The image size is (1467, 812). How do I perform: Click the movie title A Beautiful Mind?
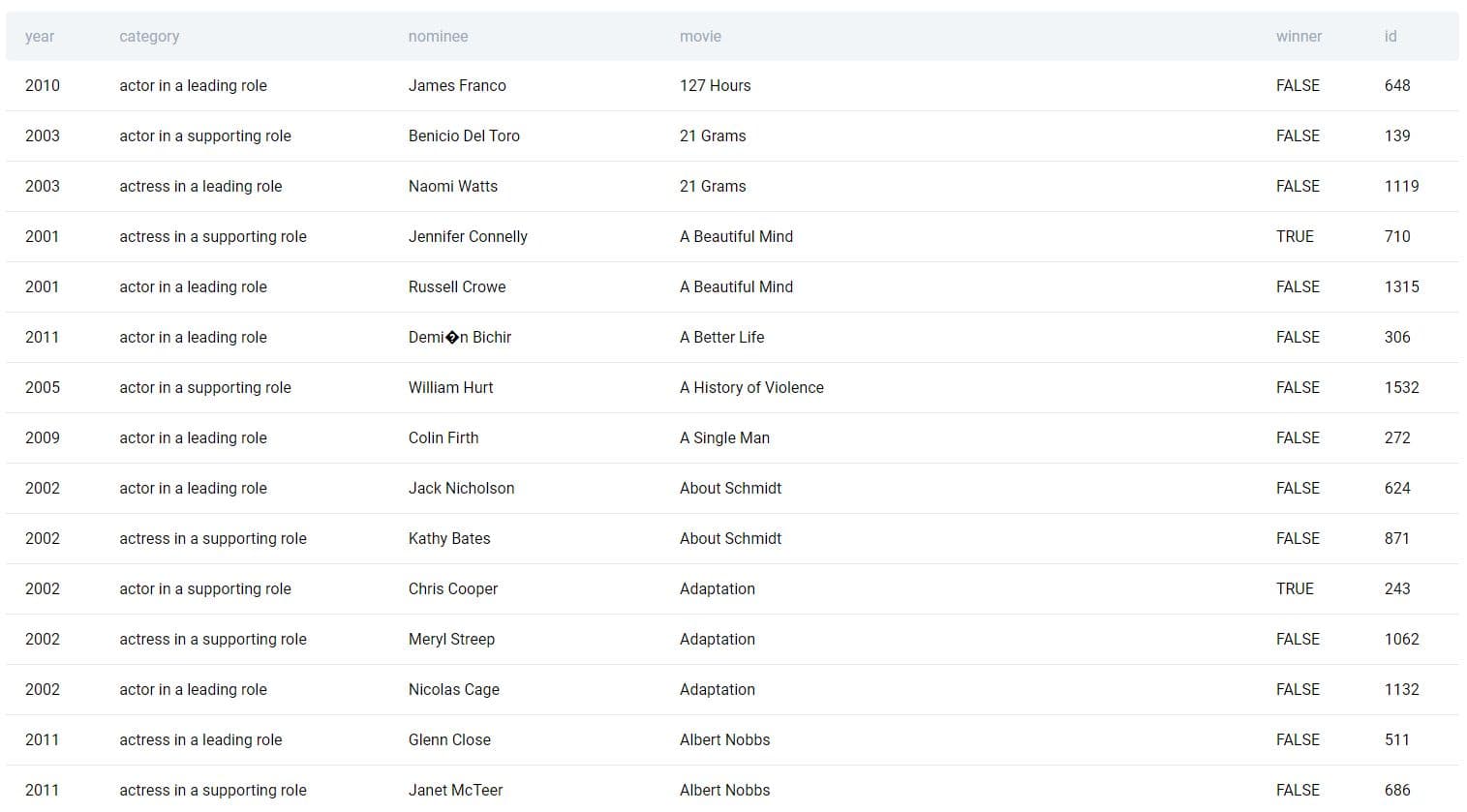pyautogui.click(x=736, y=236)
